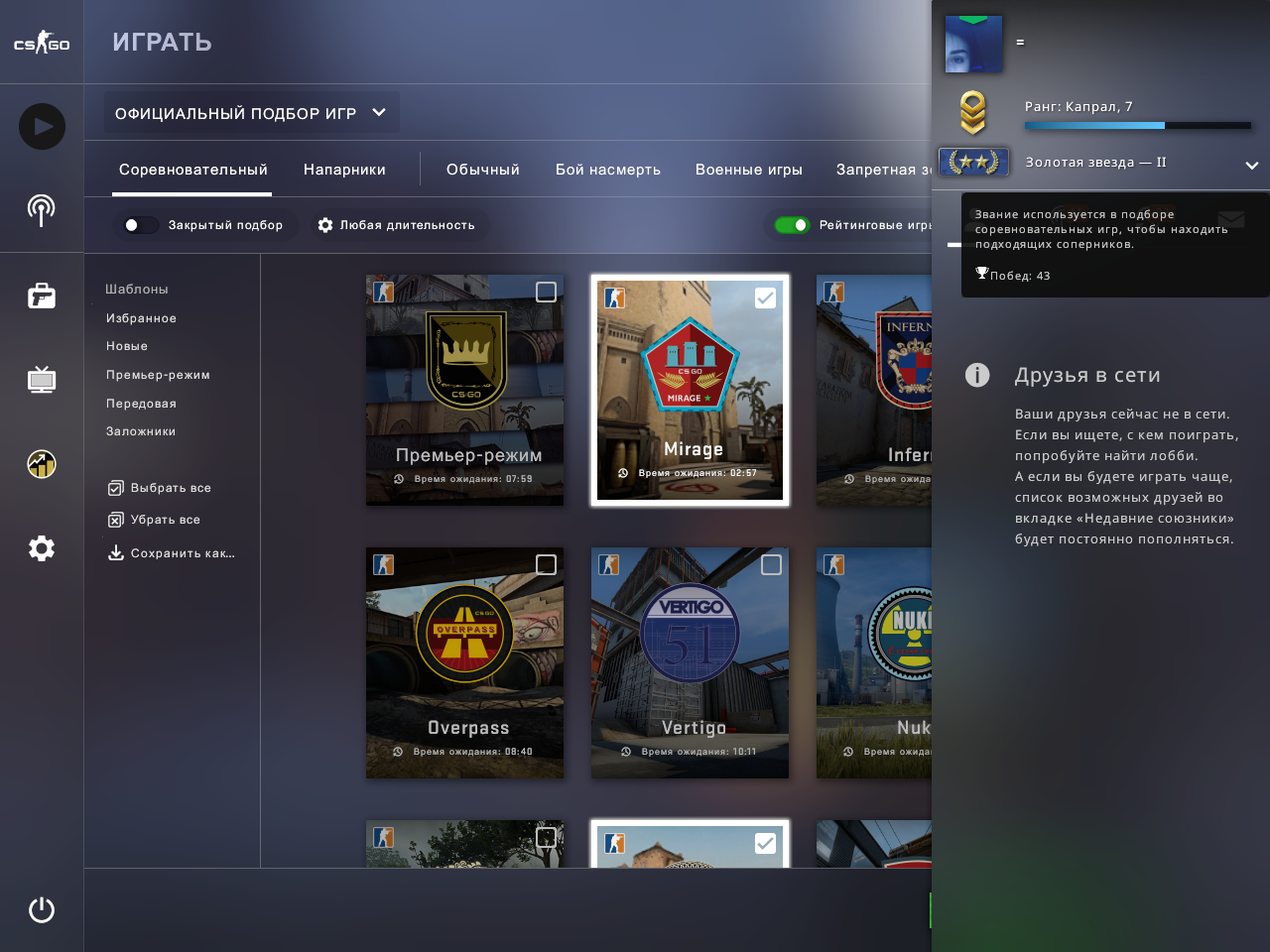This screenshot has width=1270, height=952.
Task: Open the inventory briefcase icon
Action: coord(42,296)
